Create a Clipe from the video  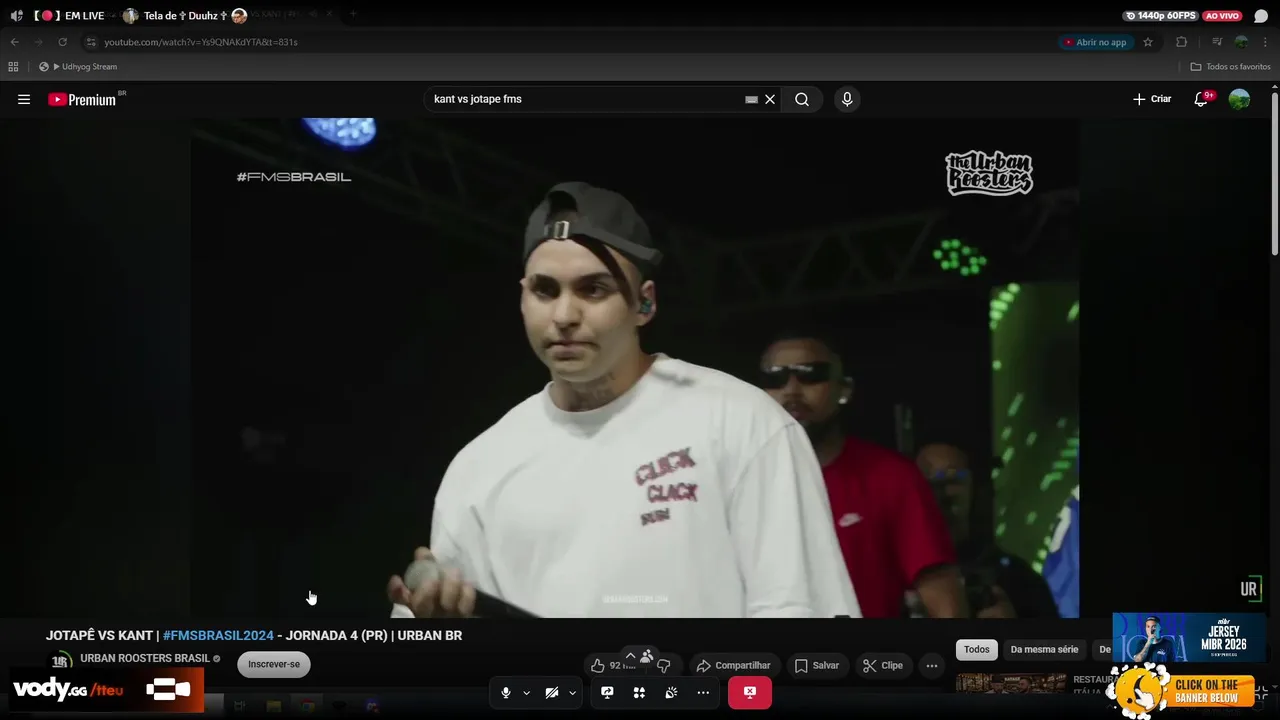click(x=883, y=665)
